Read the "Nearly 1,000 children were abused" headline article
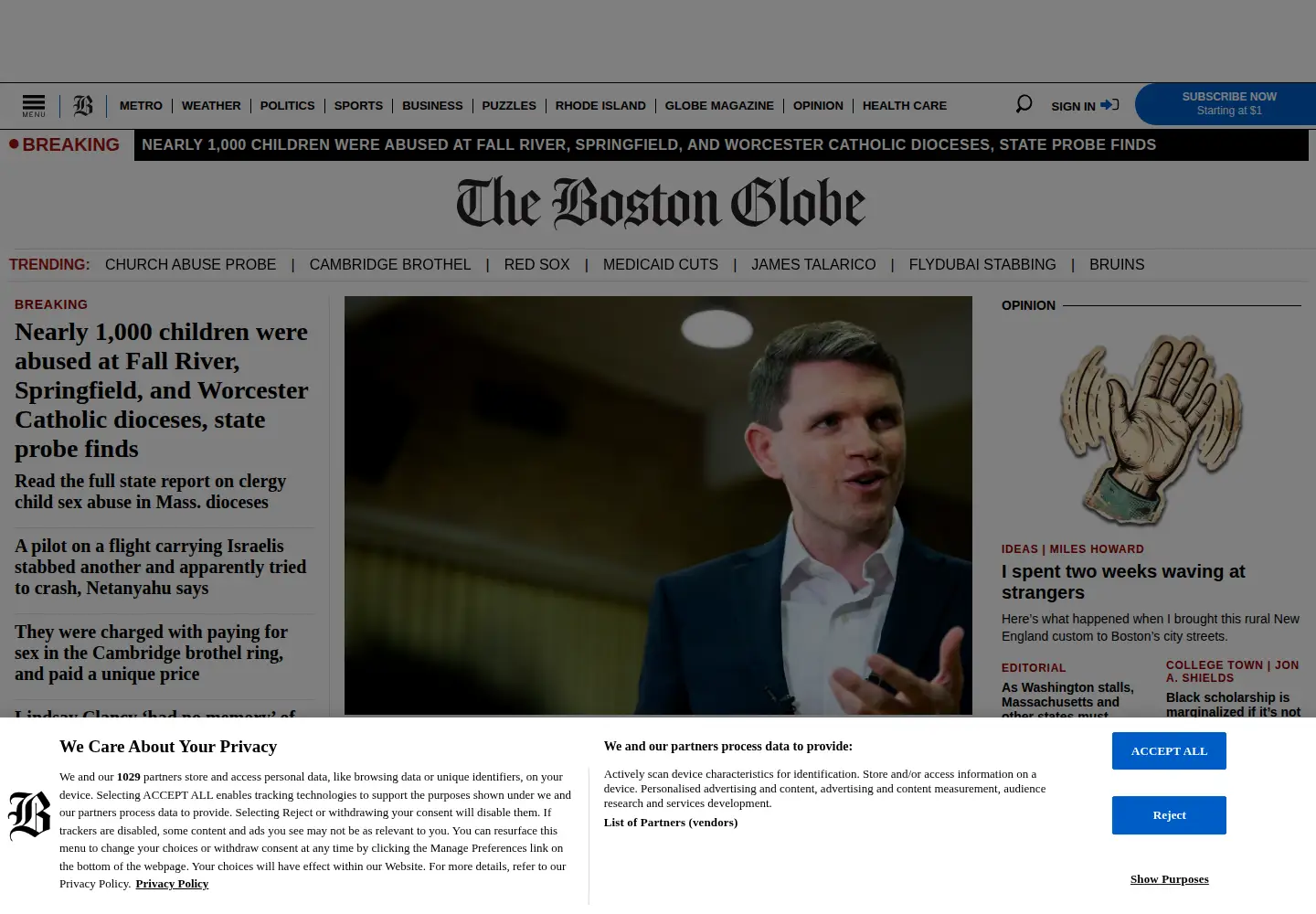 162,390
